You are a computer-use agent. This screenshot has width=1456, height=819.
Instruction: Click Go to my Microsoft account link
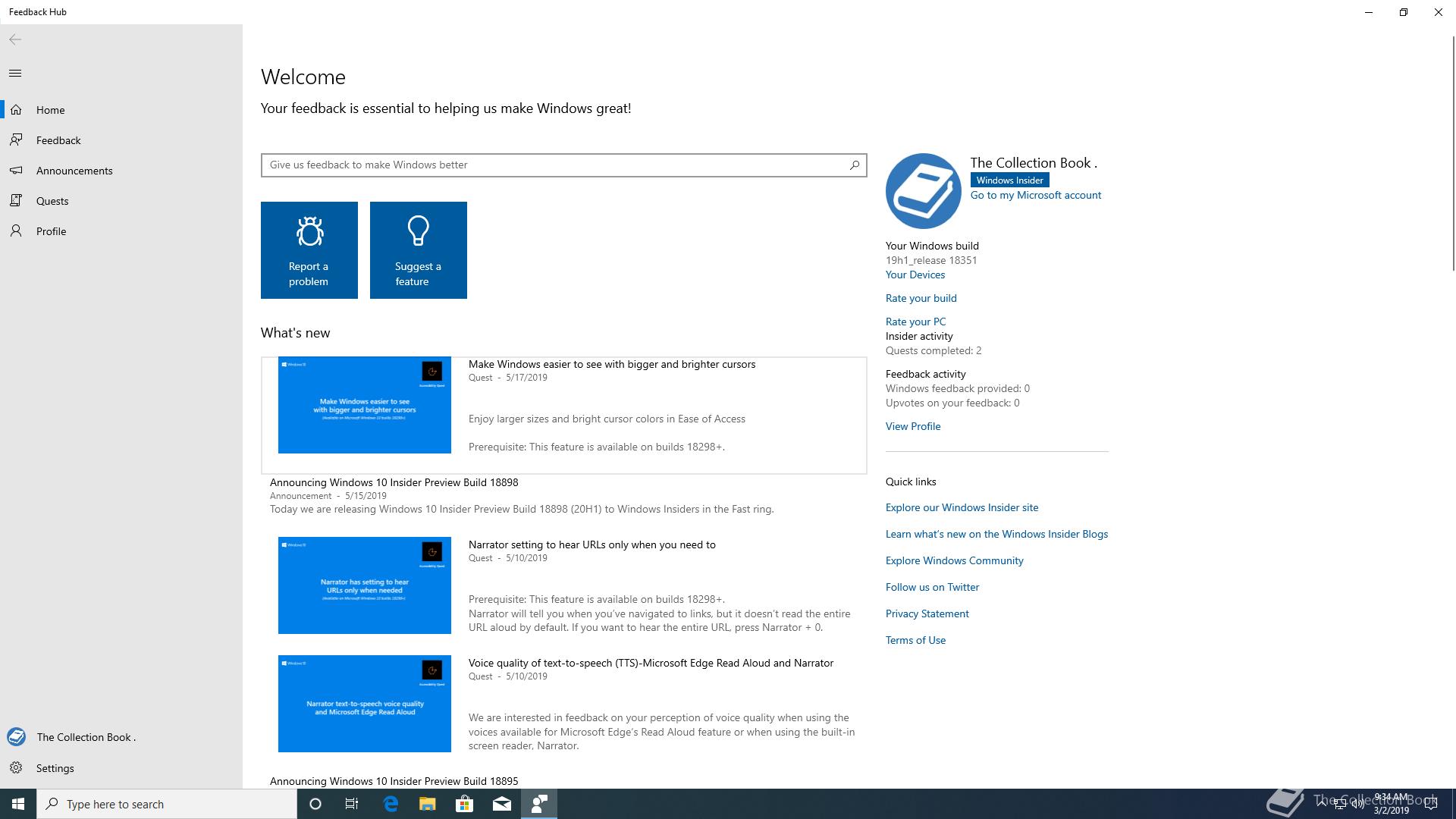[1036, 195]
